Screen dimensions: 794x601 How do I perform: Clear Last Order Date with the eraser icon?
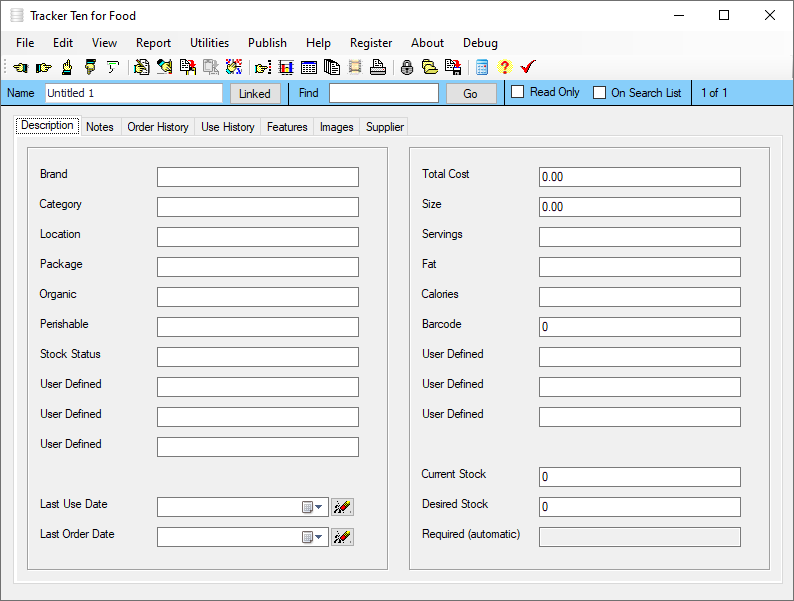pyautogui.click(x=342, y=537)
